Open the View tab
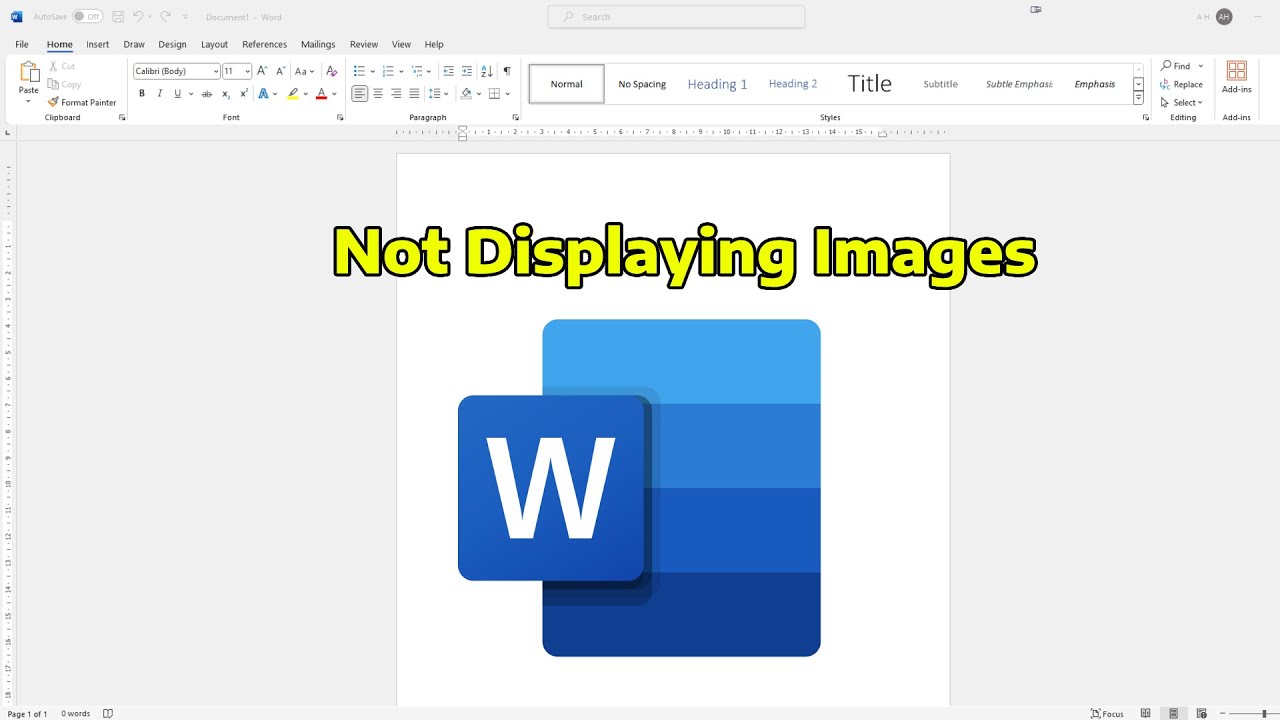Image resolution: width=1280 pixels, height=720 pixels. (x=401, y=44)
